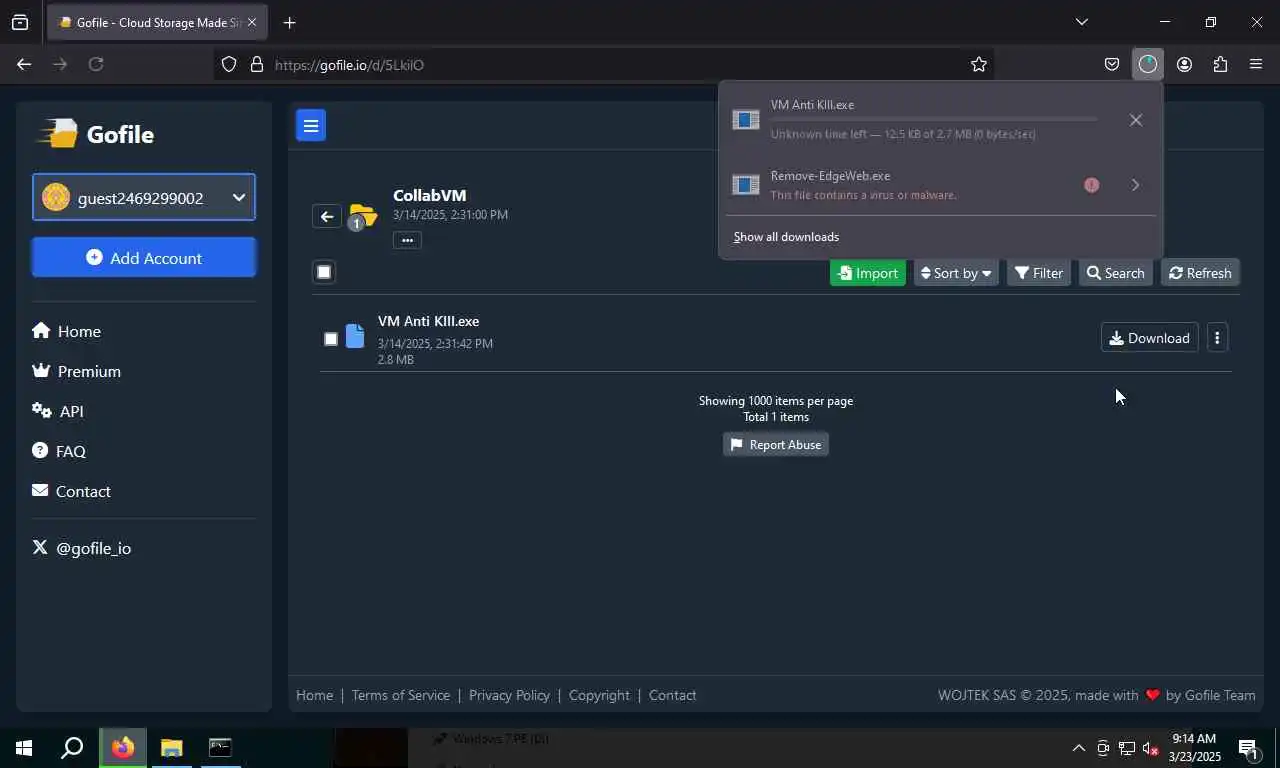The height and width of the screenshot is (768, 1280).
Task: Click the Firefox taskbar icon
Action: [123, 748]
